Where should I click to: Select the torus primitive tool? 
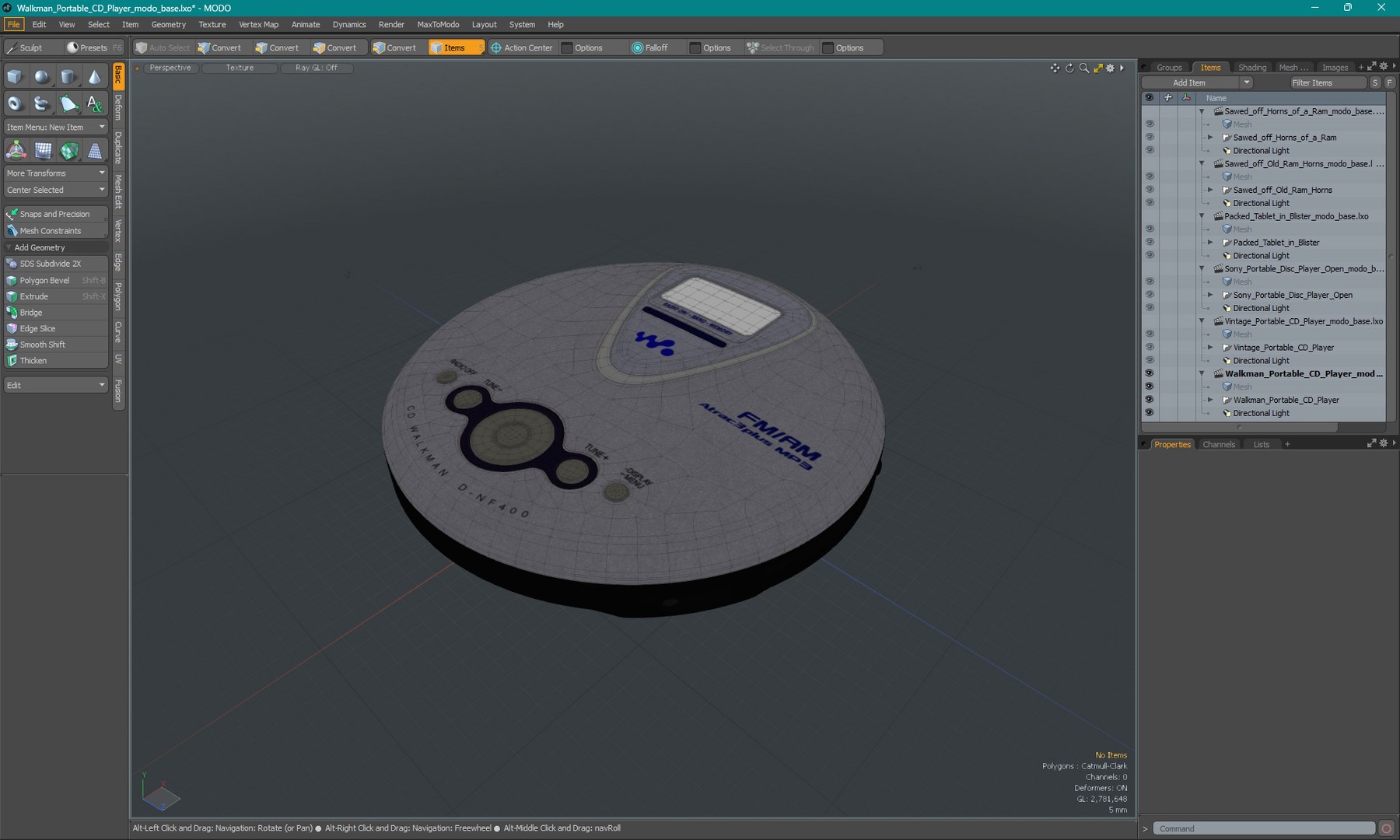click(15, 103)
